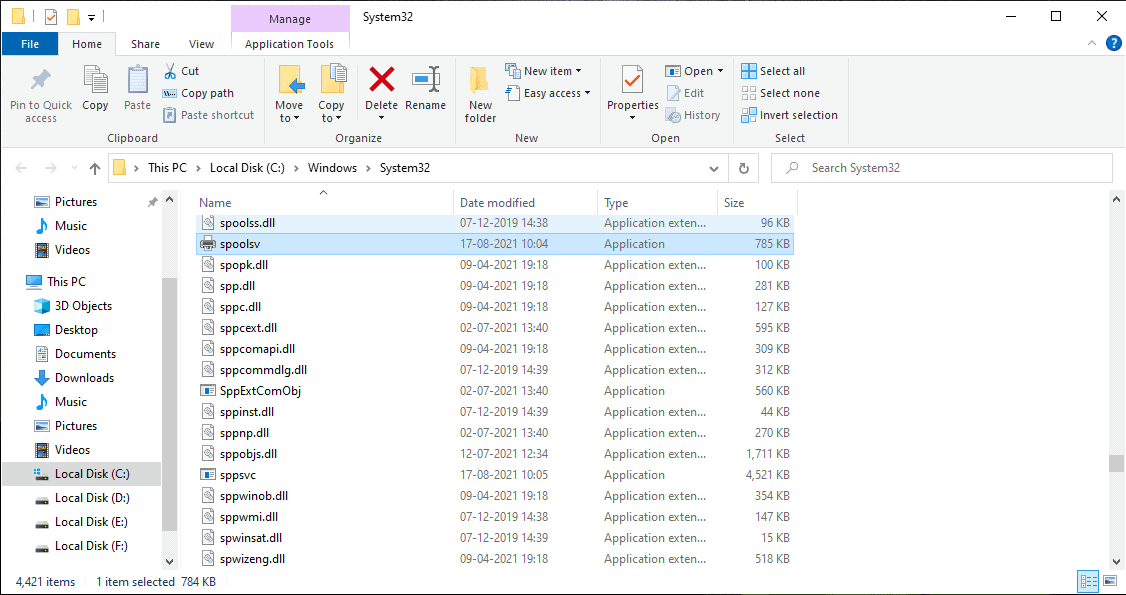
Task: Click Pin to Quick access icon
Action: click(x=41, y=80)
